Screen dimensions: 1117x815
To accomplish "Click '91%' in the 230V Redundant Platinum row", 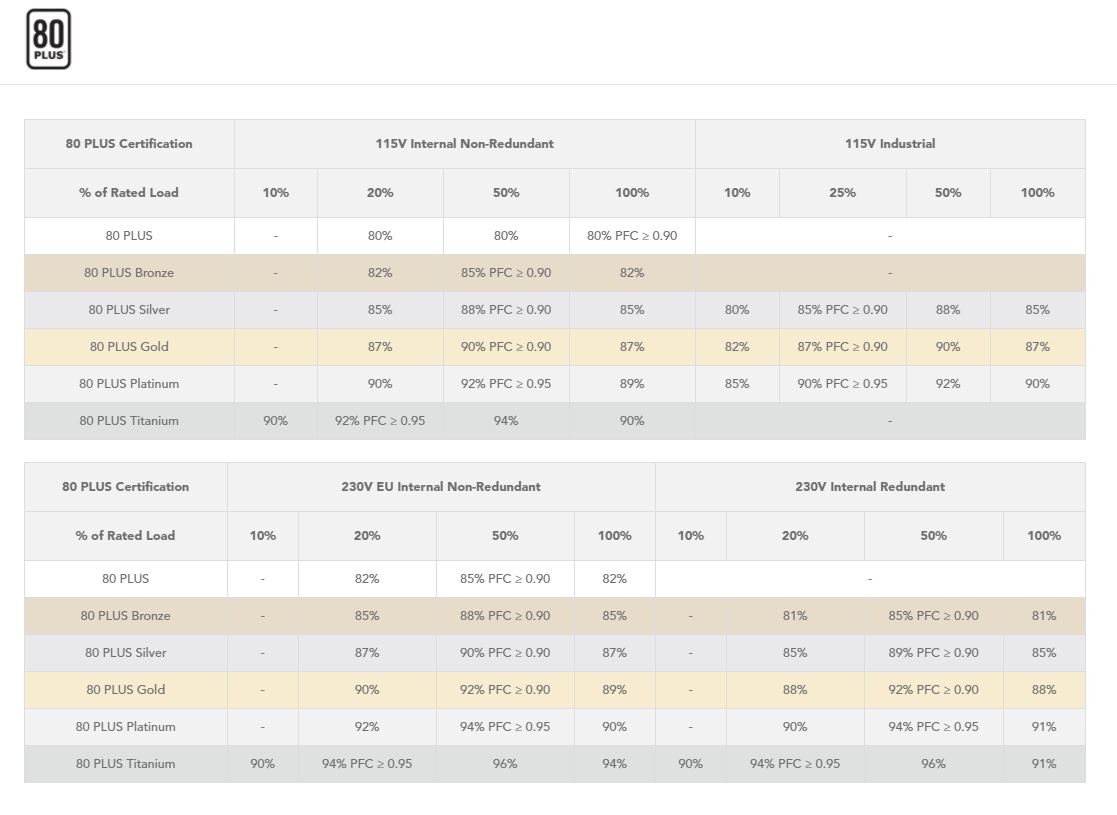I will click(x=1044, y=727).
